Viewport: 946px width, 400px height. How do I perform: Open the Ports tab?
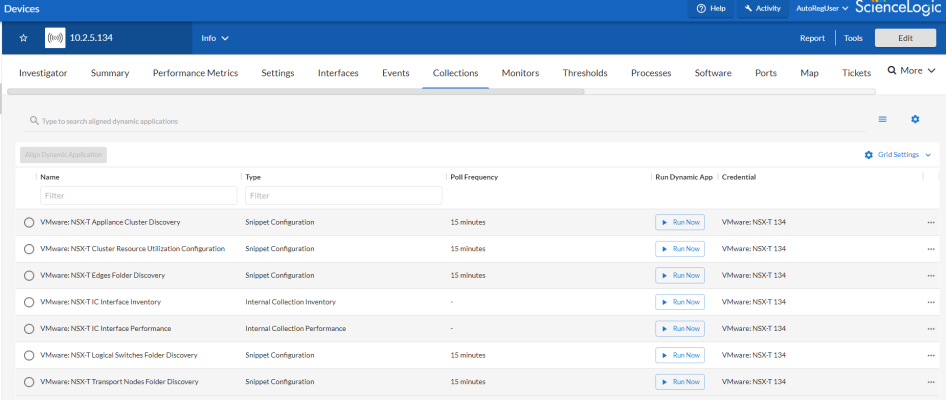[766, 73]
